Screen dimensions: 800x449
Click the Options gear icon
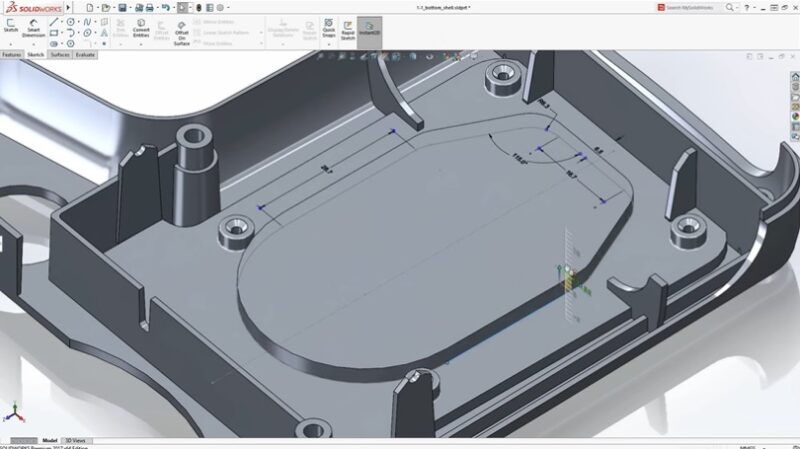tap(220, 8)
